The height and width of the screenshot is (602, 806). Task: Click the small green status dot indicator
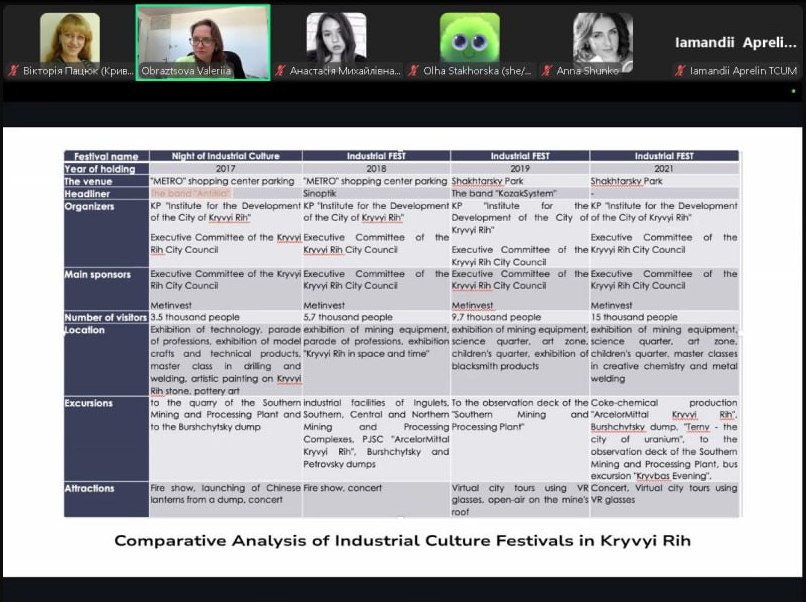pyautogui.click(x=793, y=91)
